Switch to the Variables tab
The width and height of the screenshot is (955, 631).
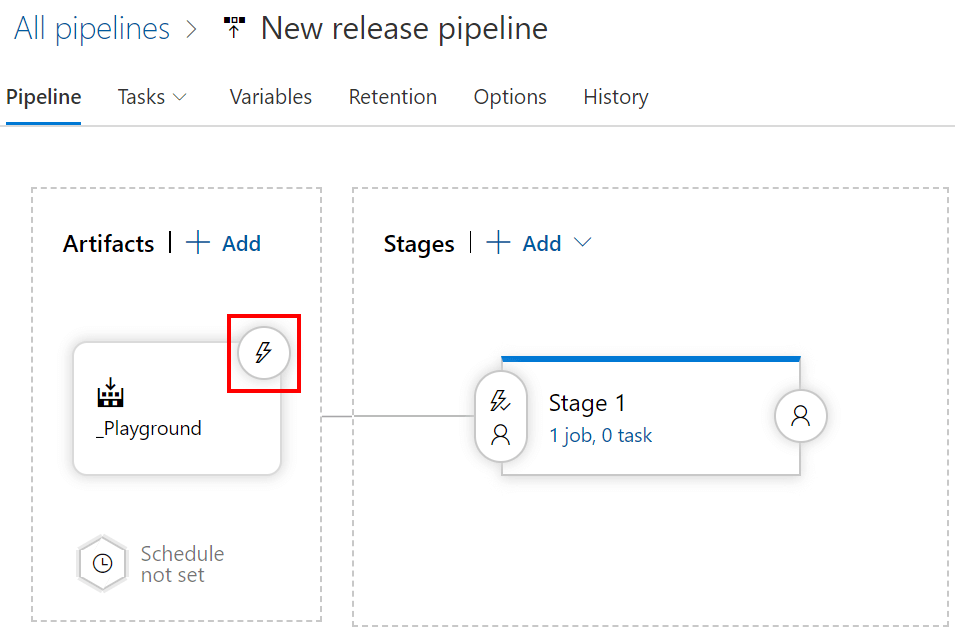coord(270,97)
